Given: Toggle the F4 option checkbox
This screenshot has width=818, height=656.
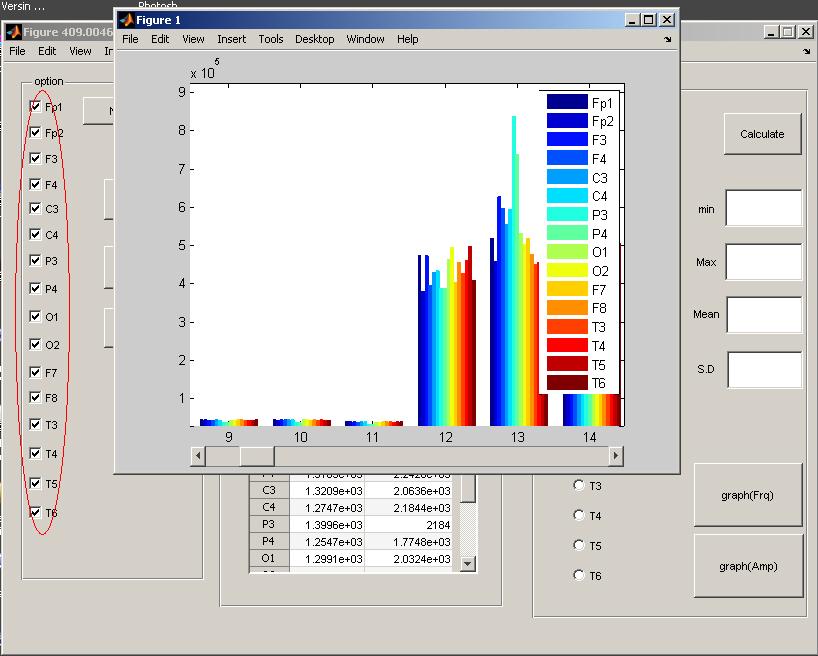Looking at the screenshot, I should [35, 184].
